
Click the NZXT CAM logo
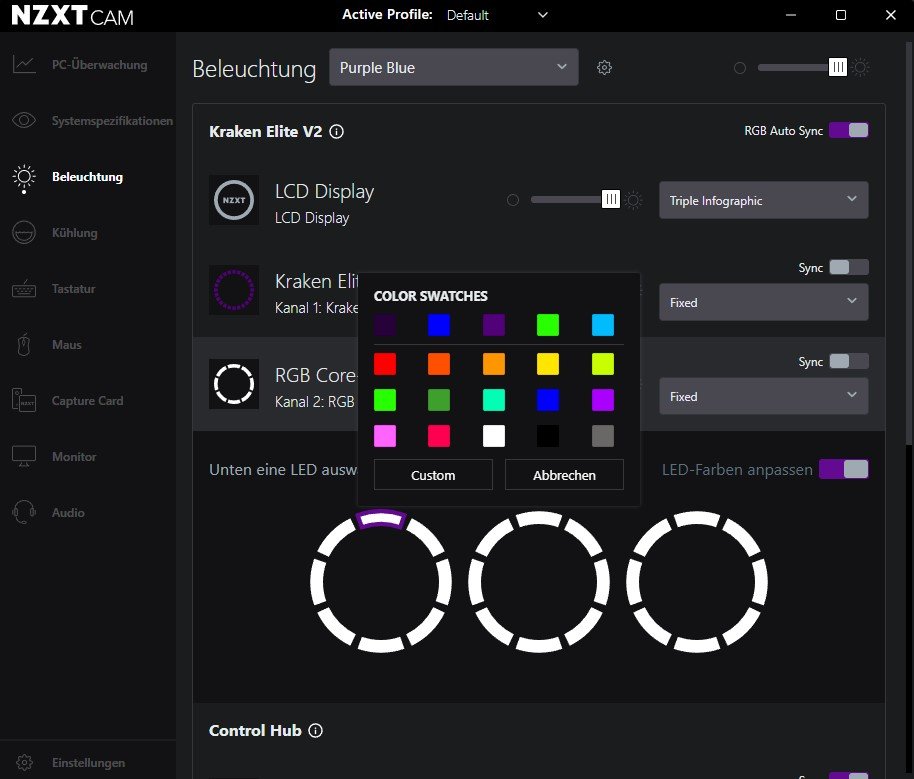(x=72, y=16)
